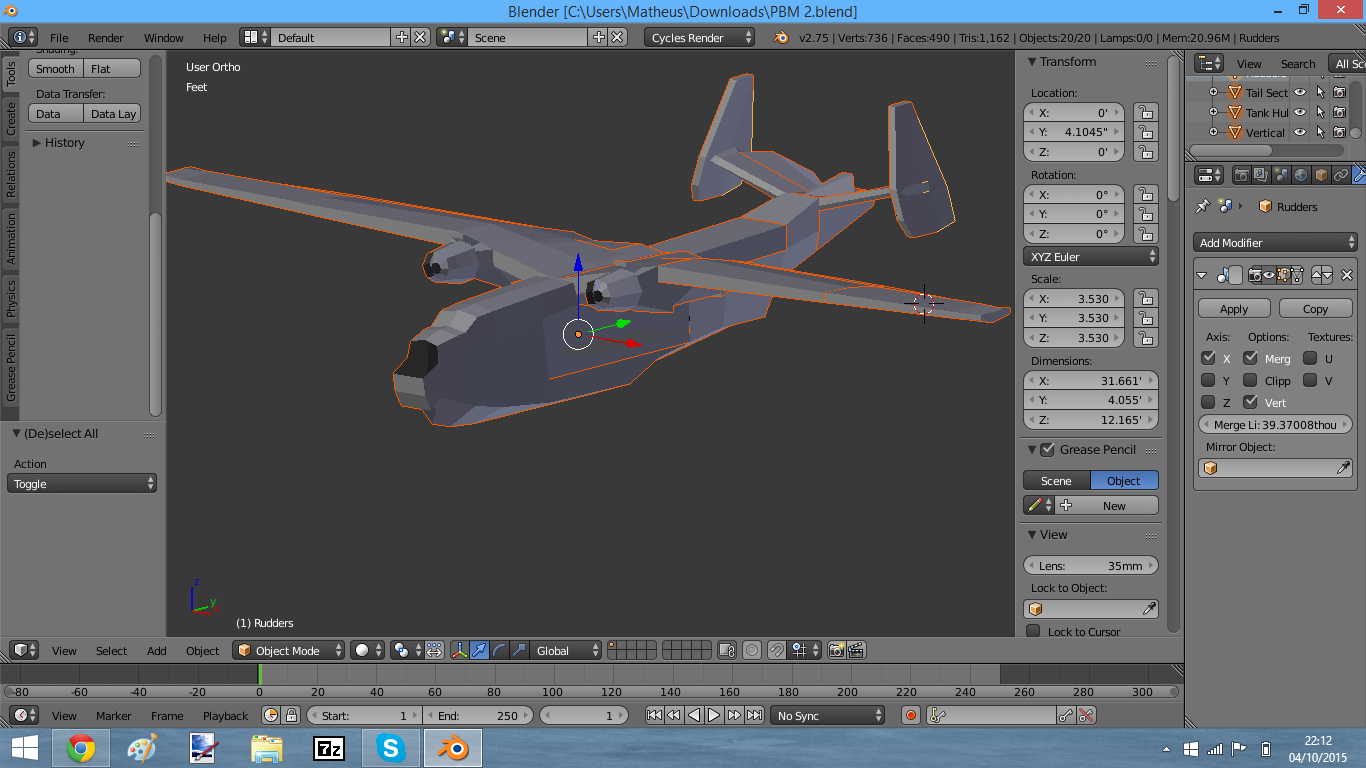The width and height of the screenshot is (1366, 768).
Task: Toggle the Vertex Groups checkbox
Action: (1250, 402)
